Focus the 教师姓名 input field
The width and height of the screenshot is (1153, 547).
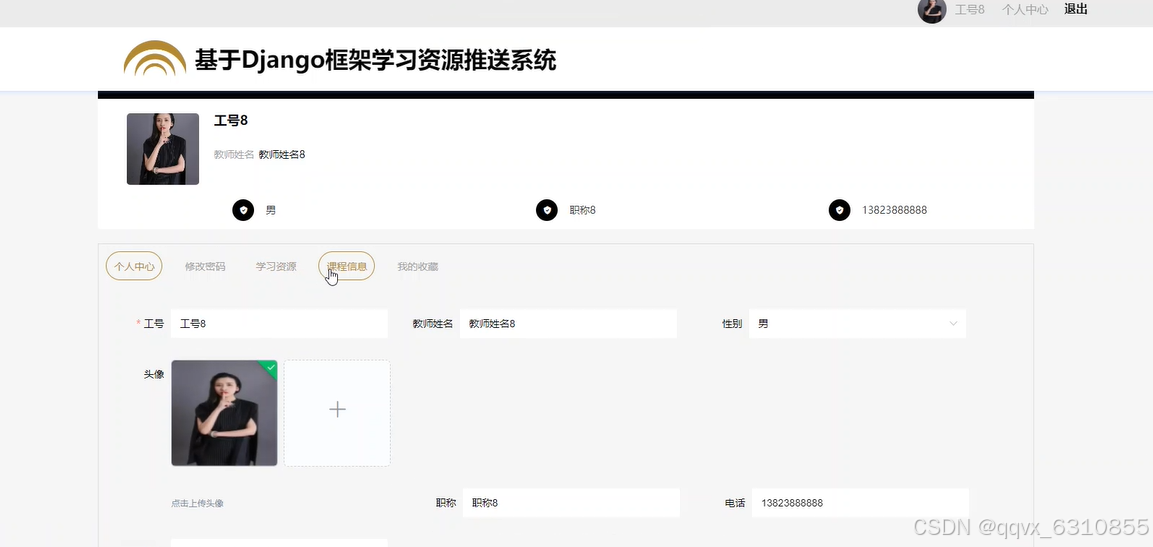click(x=568, y=323)
